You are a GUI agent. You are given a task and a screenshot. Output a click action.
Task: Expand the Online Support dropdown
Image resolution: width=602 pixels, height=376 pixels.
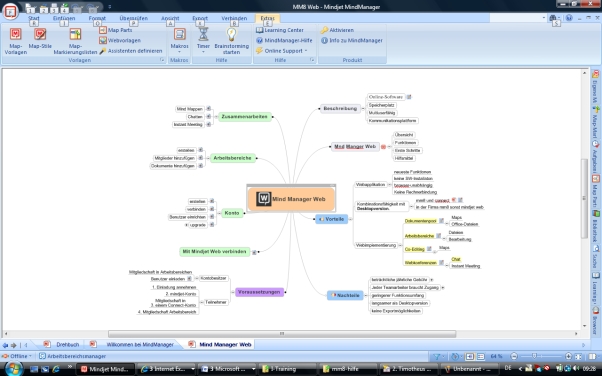tap(306, 51)
